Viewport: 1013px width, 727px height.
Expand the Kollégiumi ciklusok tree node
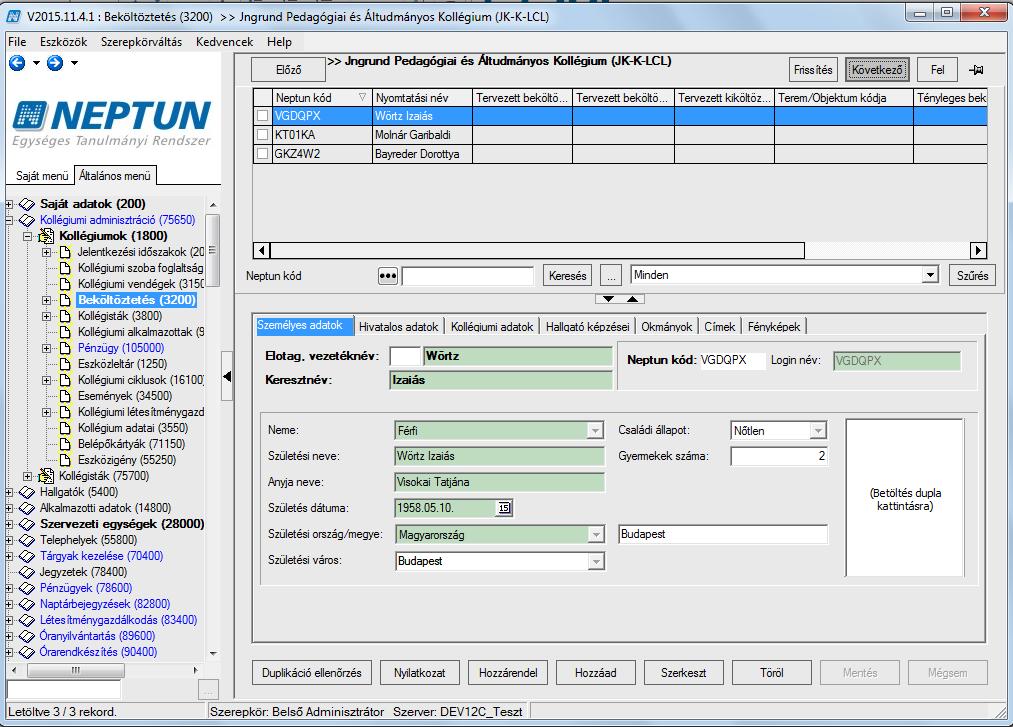(46, 380)
